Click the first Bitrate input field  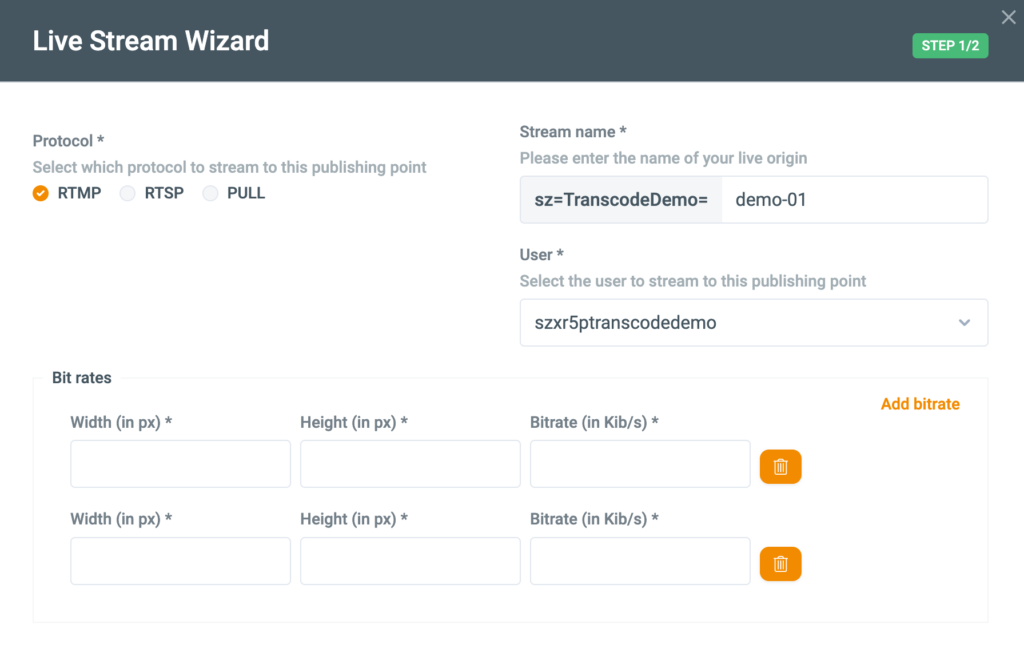(x=640, y=463)
